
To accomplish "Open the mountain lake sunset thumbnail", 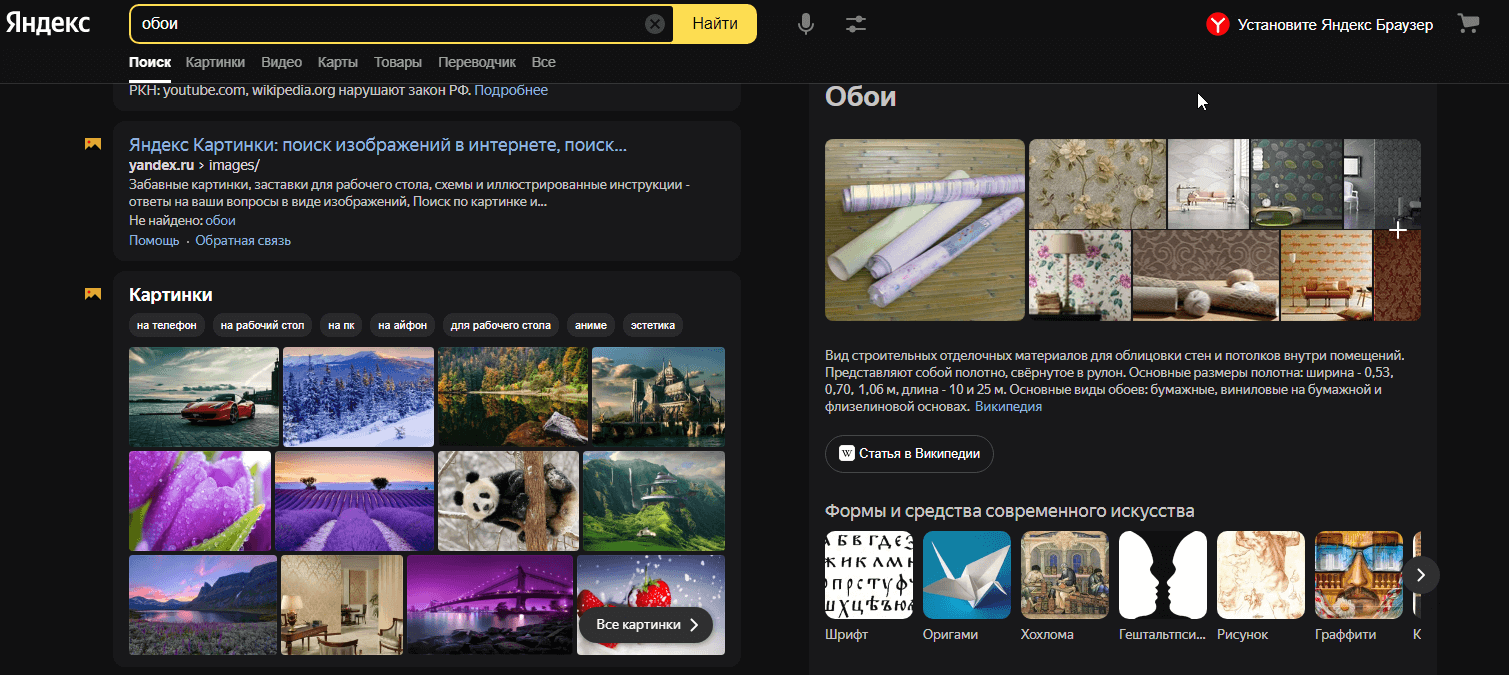I will (203, 605).
